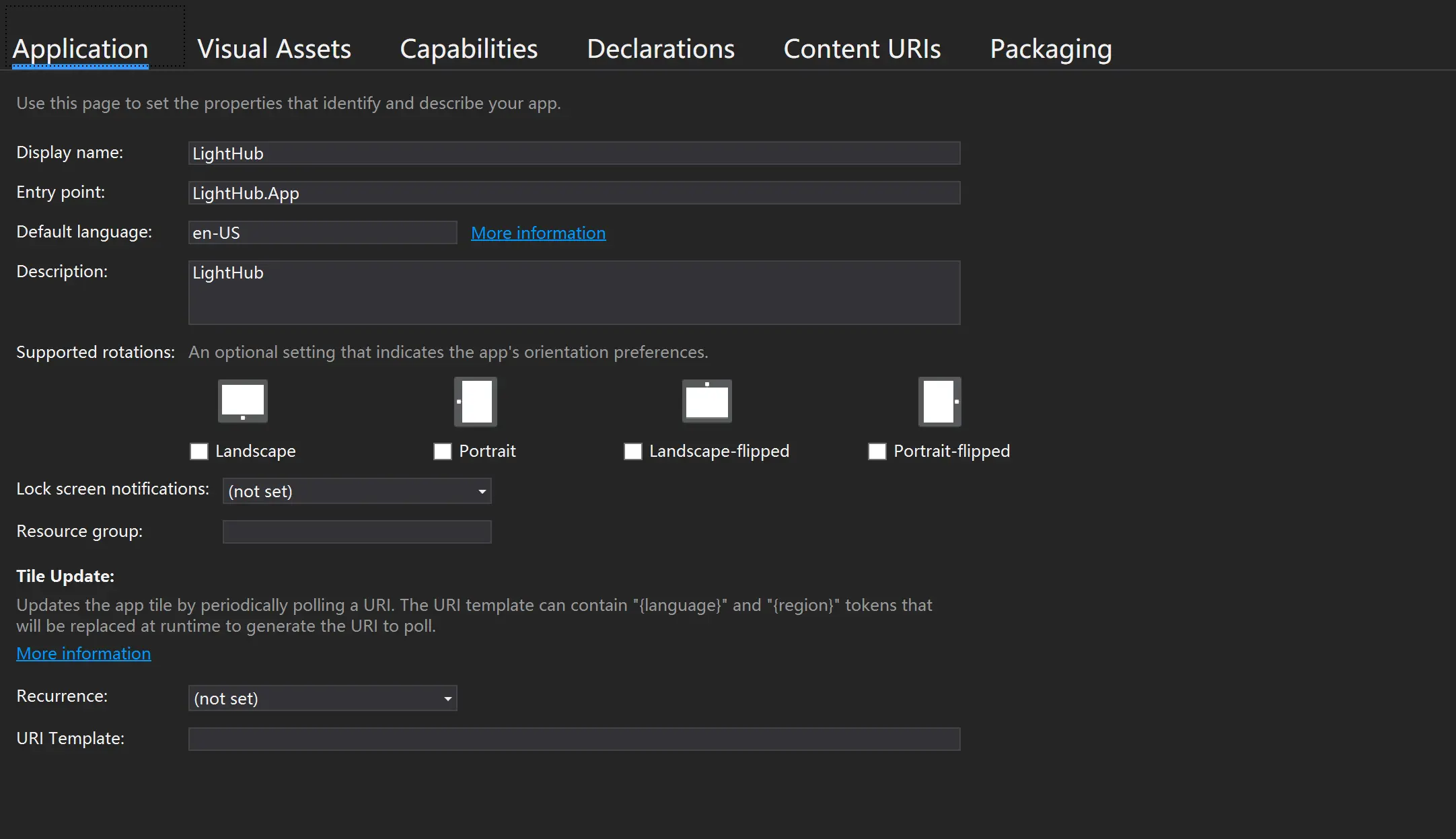1456x839 pixels.
Task: Click the Resource group text box
Action: click(x=357, y=532)
